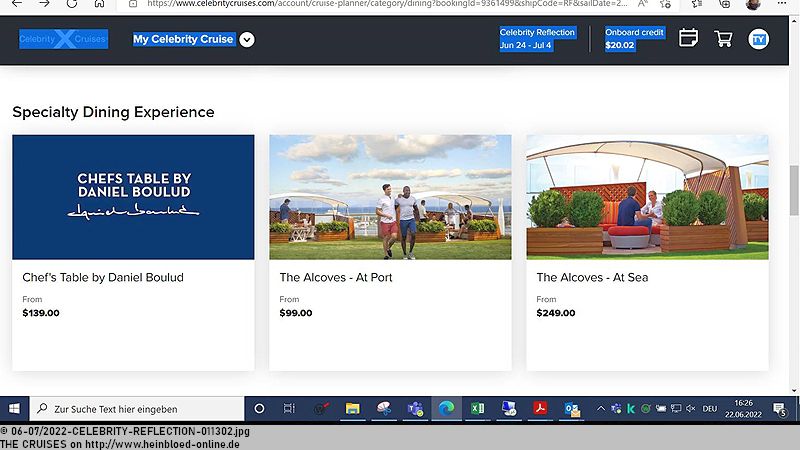Open The Alcoves - At Sea image
This screenshot has width=800, height=450.
[x=647, y=197]
